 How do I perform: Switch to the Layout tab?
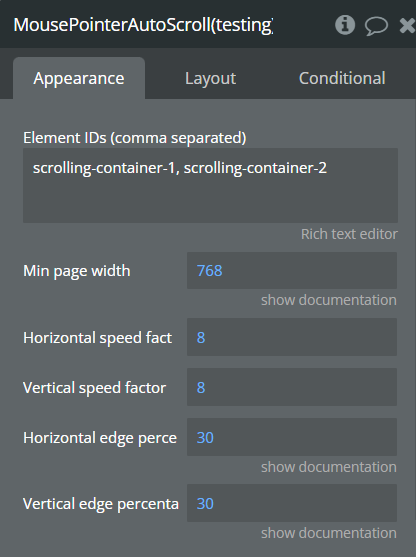pos(210,78)
